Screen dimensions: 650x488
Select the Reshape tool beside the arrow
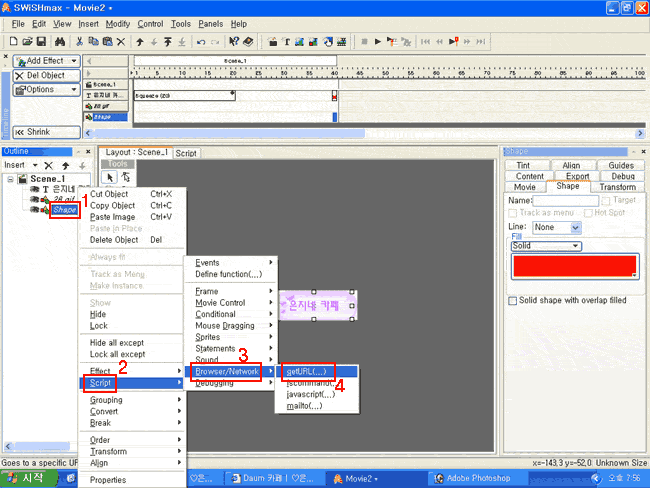126,177
